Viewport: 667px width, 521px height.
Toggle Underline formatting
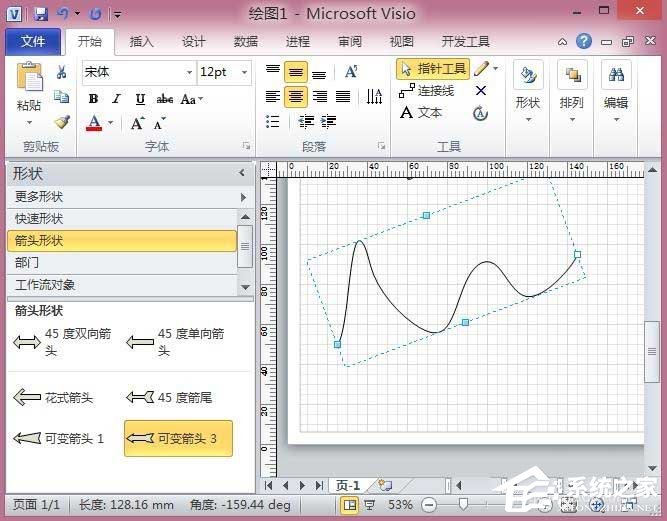click(x=140, y=99)
